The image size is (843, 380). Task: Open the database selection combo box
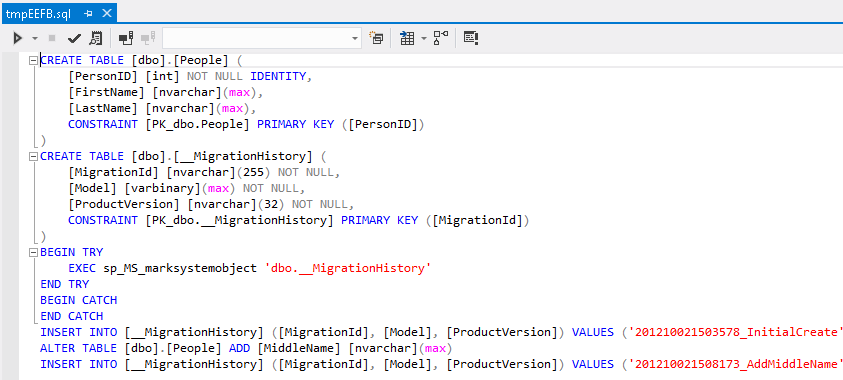262,38
